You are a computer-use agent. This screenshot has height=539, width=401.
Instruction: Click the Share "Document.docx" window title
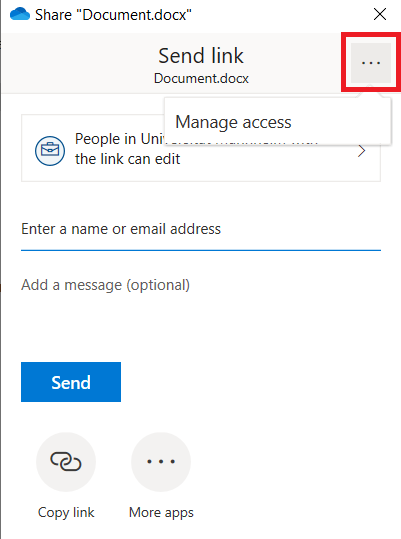pos(113,15)
